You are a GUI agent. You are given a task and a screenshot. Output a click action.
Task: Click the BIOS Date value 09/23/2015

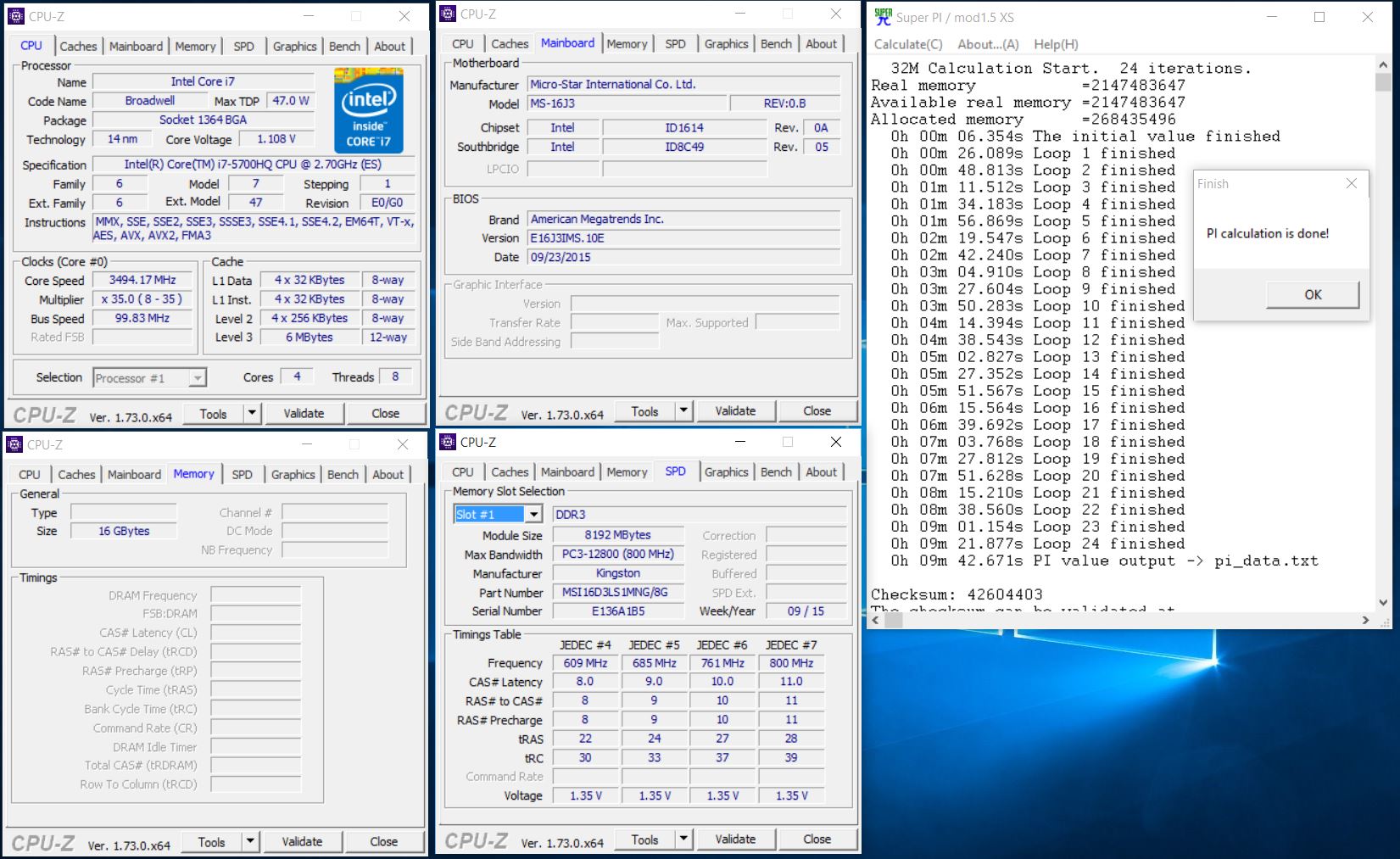pos(683,257)
